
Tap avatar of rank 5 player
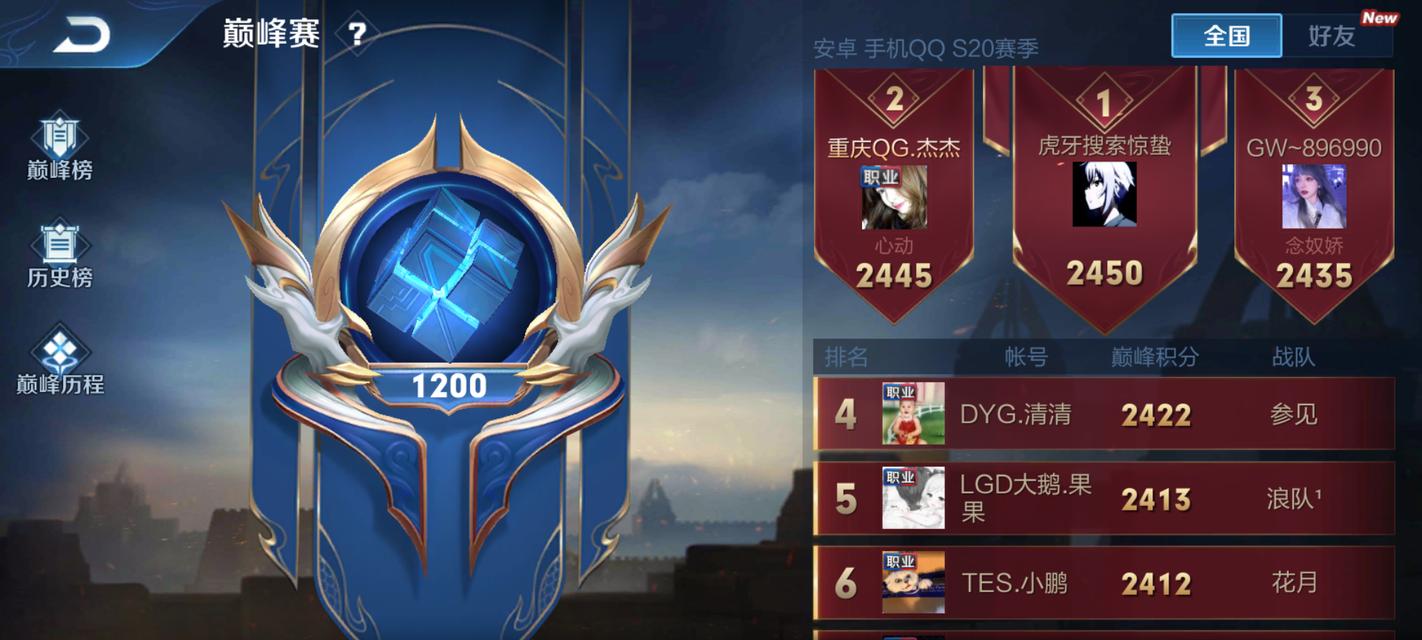(x=913, y=498)
